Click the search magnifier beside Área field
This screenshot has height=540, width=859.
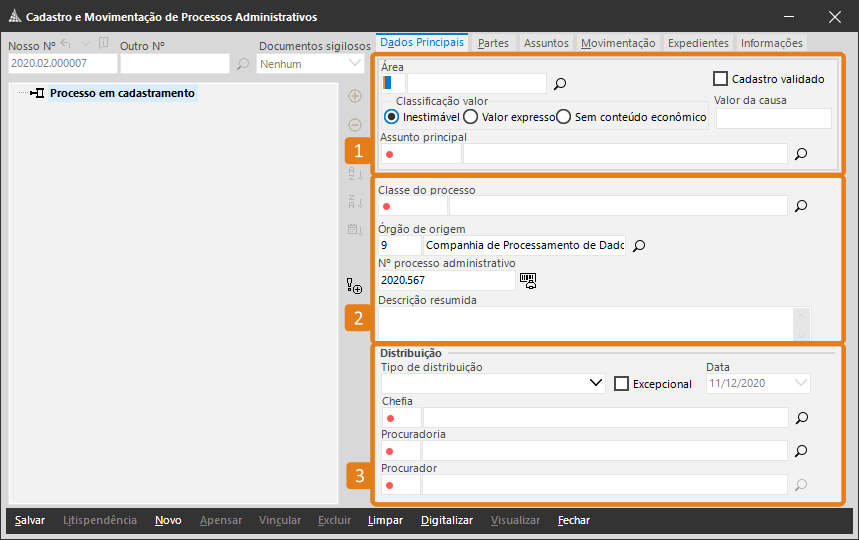pyautogui.click(x=561, y=84)
